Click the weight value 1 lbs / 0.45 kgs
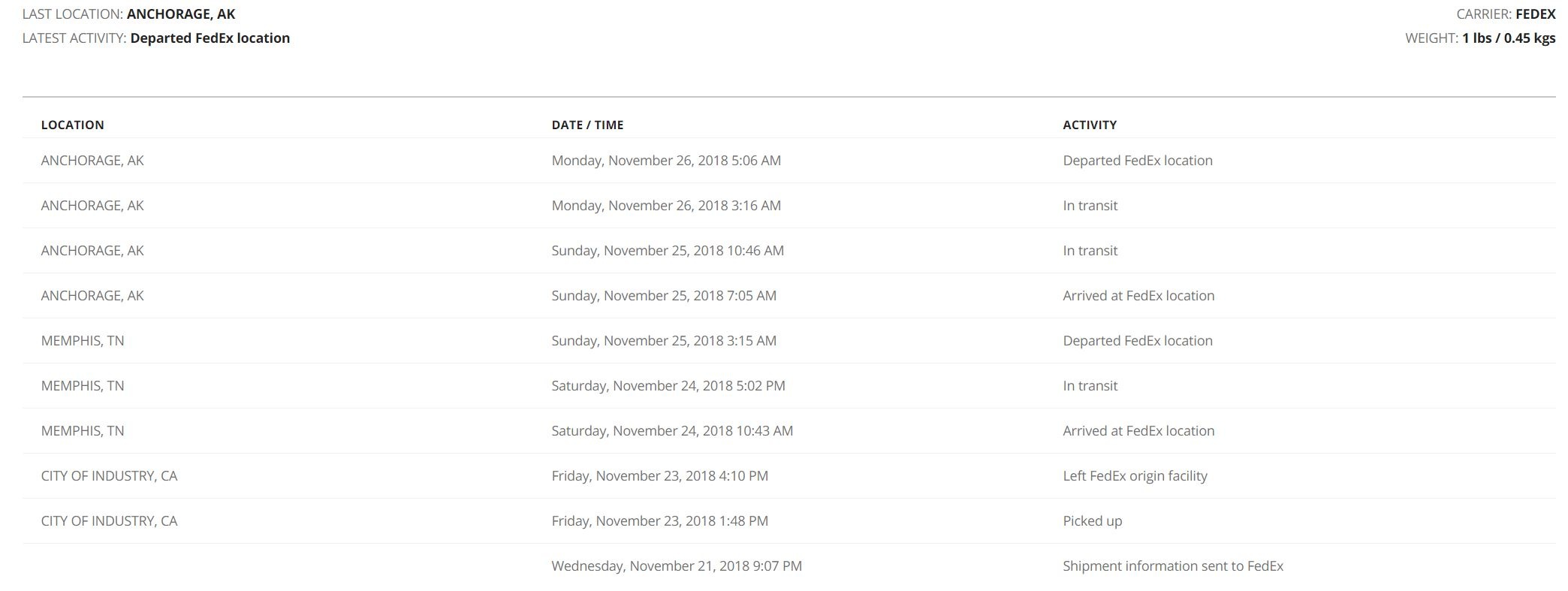The width and height of the screenshot is (1568, 591). (1509, 38)
